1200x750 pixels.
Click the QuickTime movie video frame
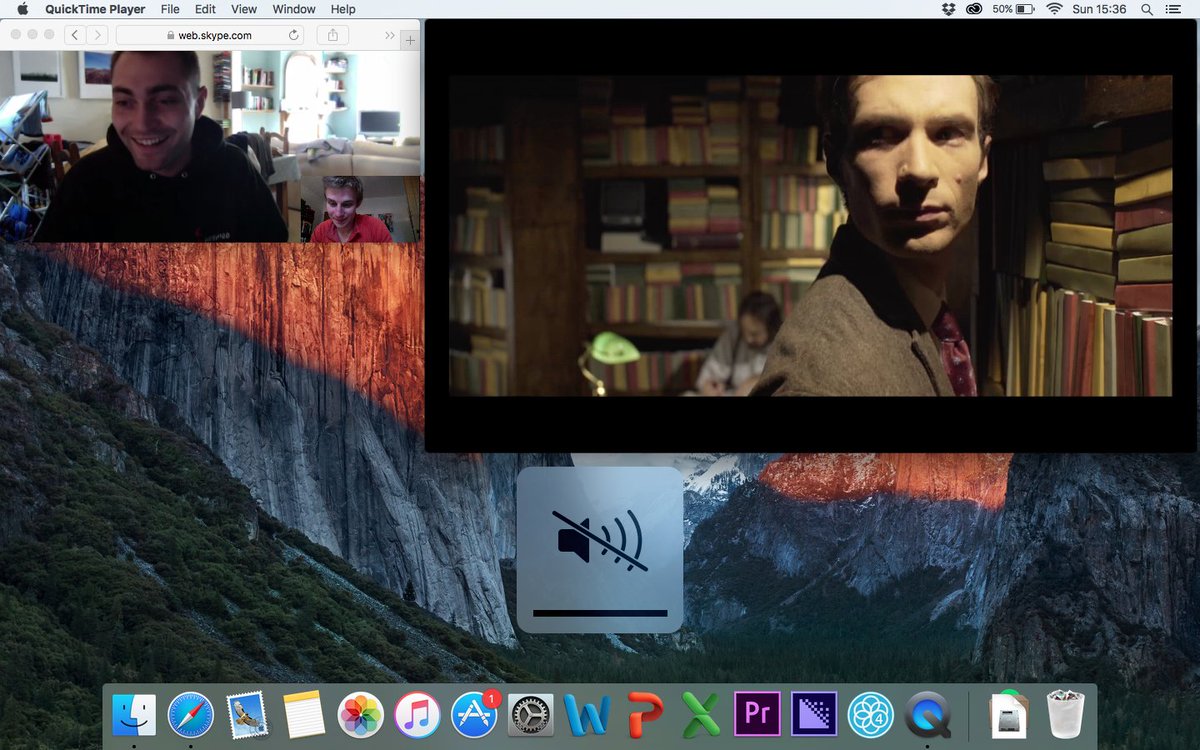[x=810, y=235]
